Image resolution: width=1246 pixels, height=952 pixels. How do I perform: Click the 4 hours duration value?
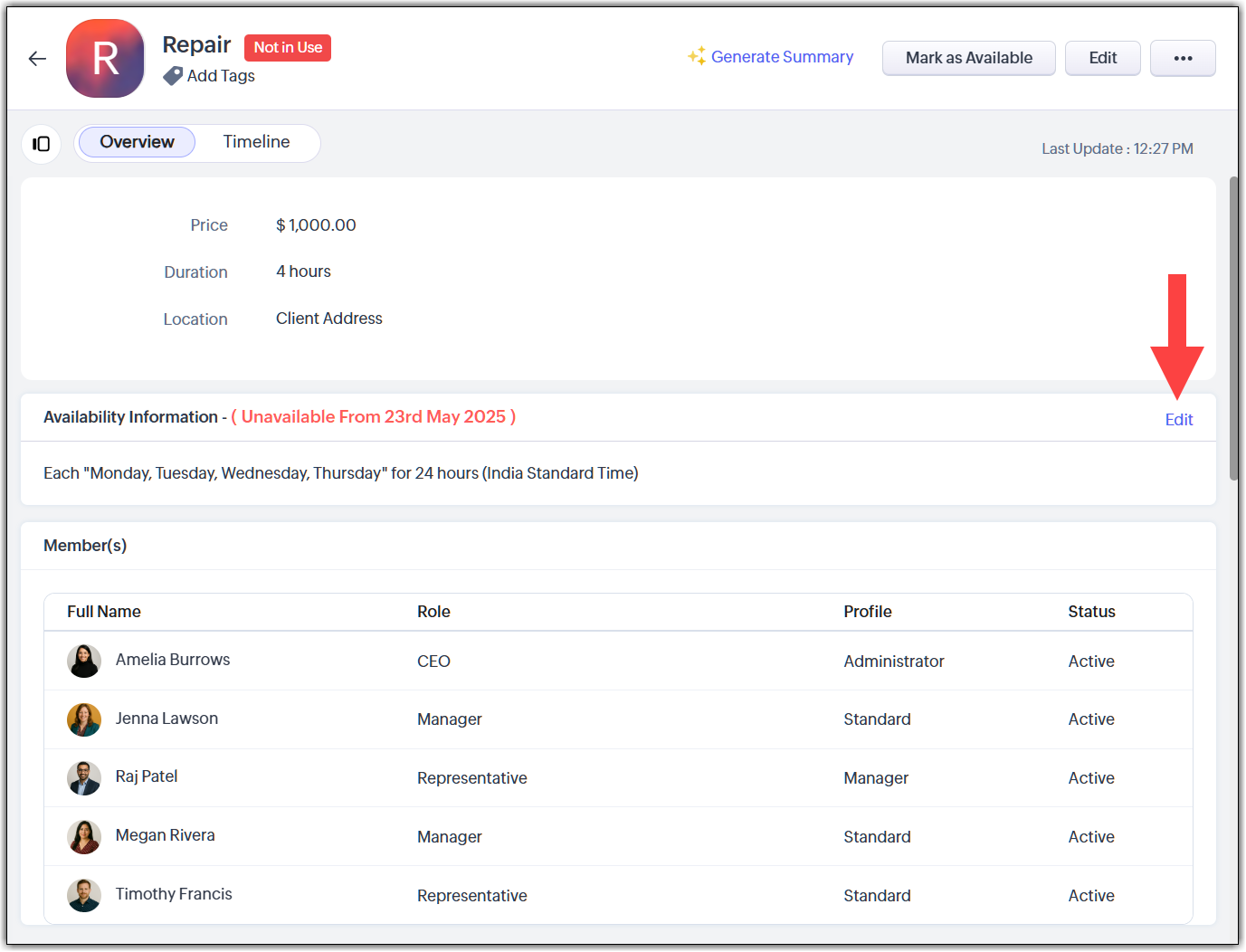pos(303,271)
